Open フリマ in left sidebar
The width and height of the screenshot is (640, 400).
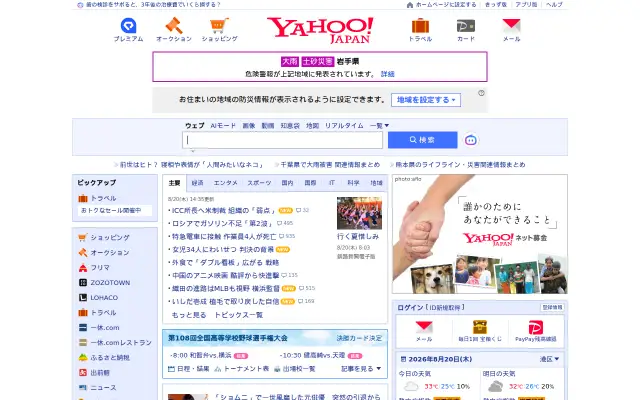[x=100, y=267]
